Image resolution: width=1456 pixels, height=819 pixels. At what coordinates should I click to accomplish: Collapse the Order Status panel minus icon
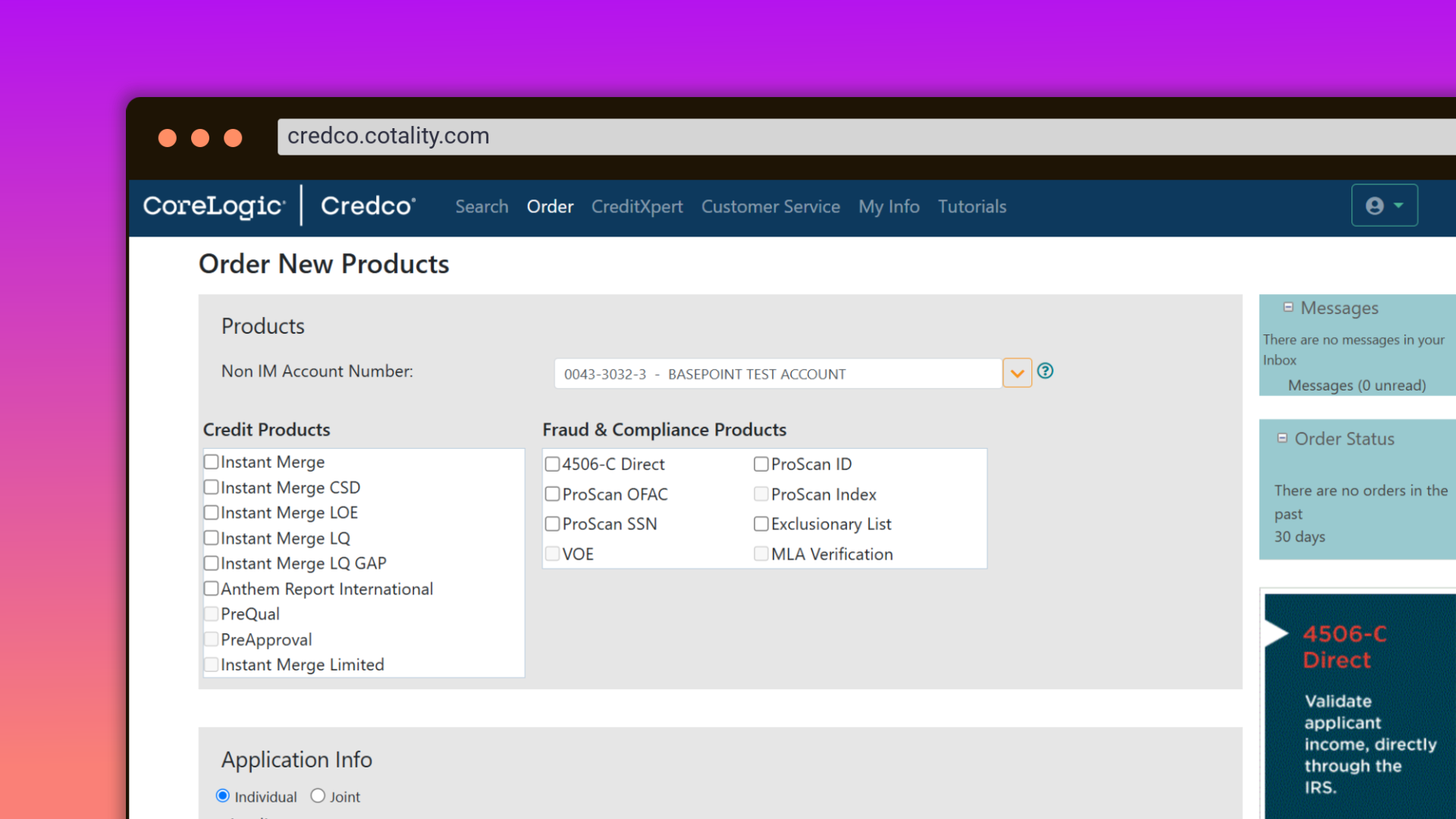tap(1282, 438)
